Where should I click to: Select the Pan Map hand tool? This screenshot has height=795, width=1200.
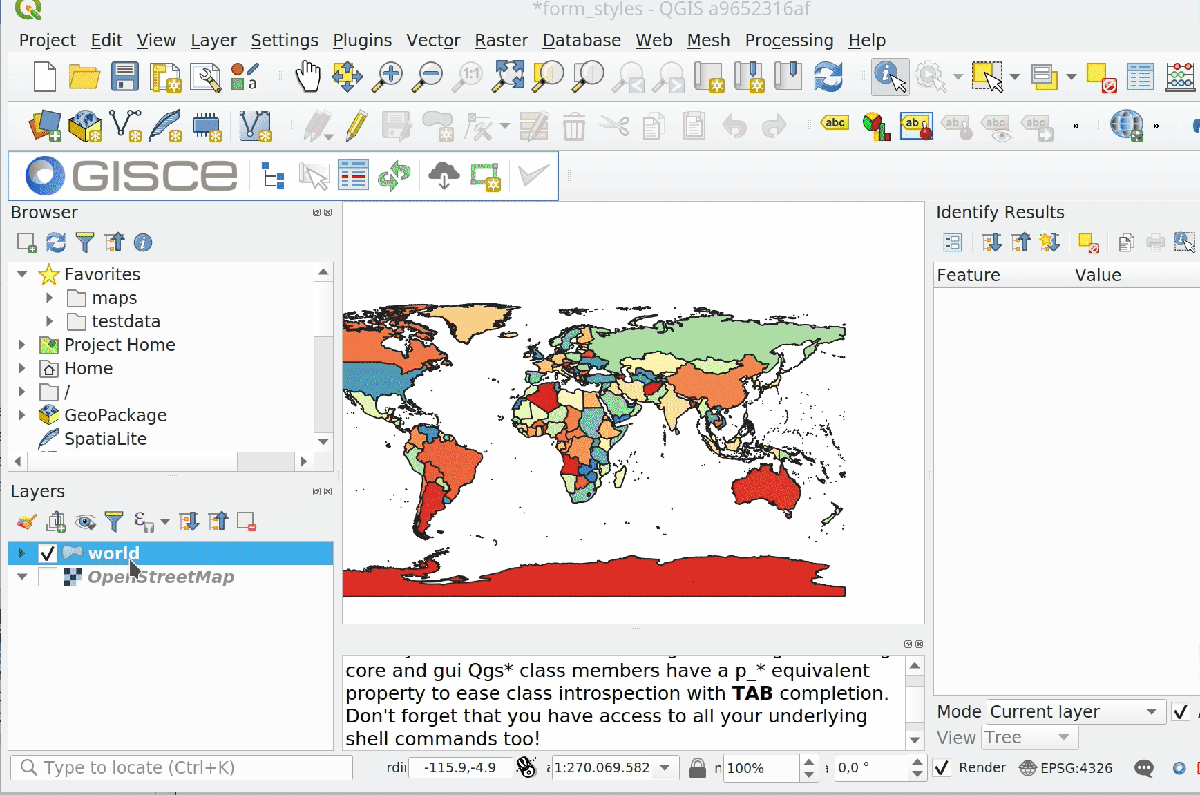point(307,76)
